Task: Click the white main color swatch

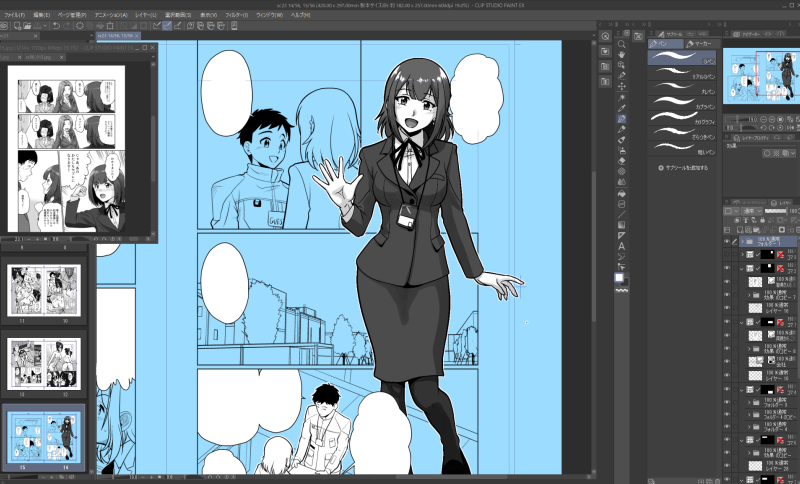Action: pos(619,277)
